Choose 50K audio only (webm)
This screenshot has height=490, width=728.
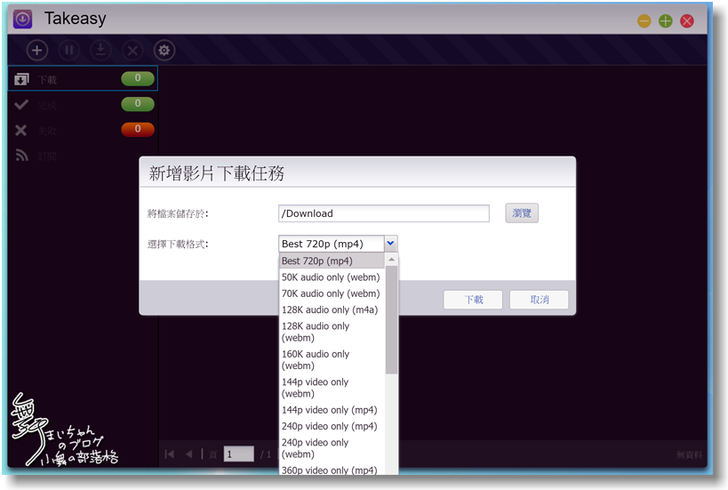point(332,277)
